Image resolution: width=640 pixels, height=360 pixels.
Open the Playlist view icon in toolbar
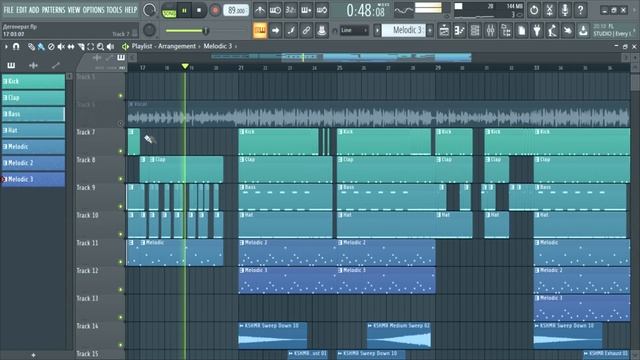pyautogui.click(x=444, y=31)
